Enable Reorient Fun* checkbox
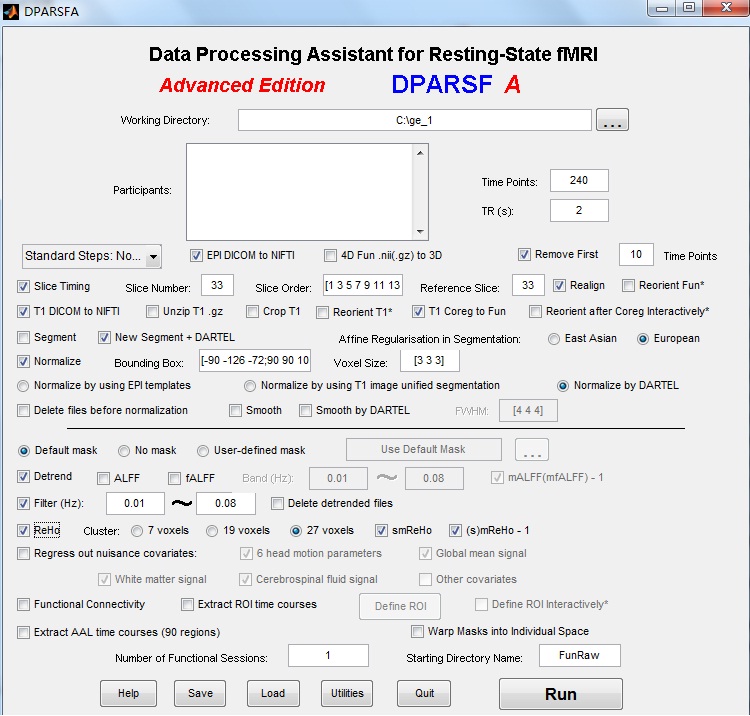This screenshot has height=716, width=750. (x=628, y=286)
